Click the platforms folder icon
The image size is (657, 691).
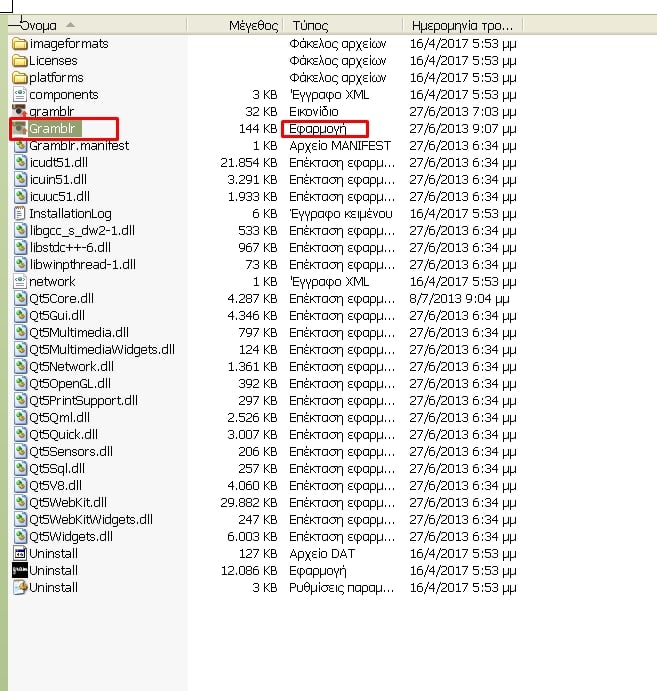[x=20, y=78]
